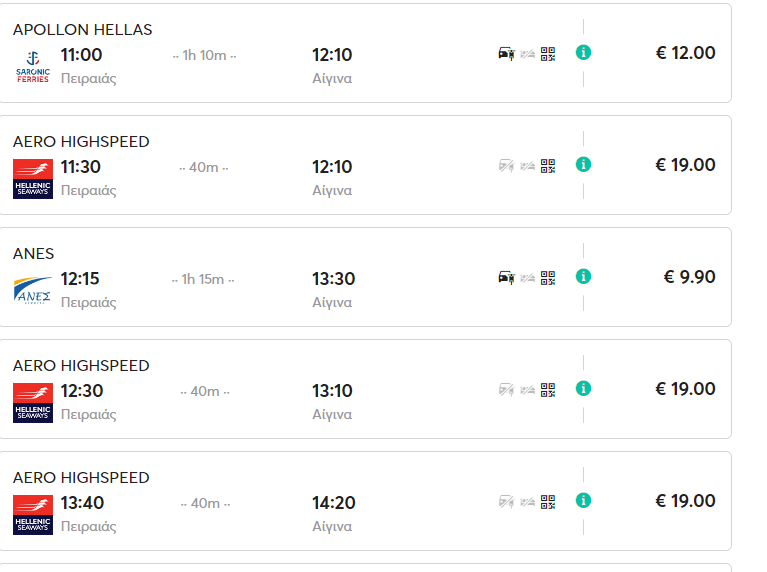Viewport: 767px width, 572px height.
Task: Click info icon on Aero Highspeed 13:40 trip
Action: 583,501
